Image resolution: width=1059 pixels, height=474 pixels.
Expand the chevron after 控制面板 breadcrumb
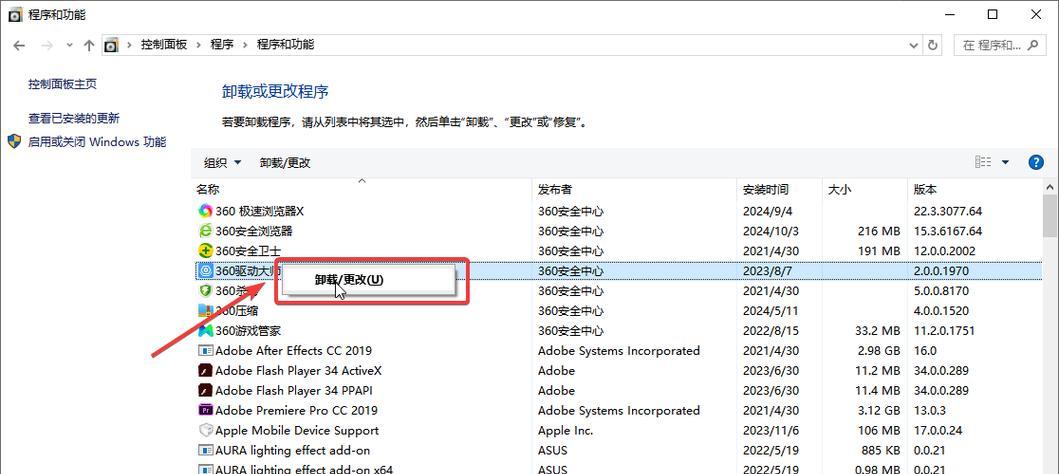point(199,45)
